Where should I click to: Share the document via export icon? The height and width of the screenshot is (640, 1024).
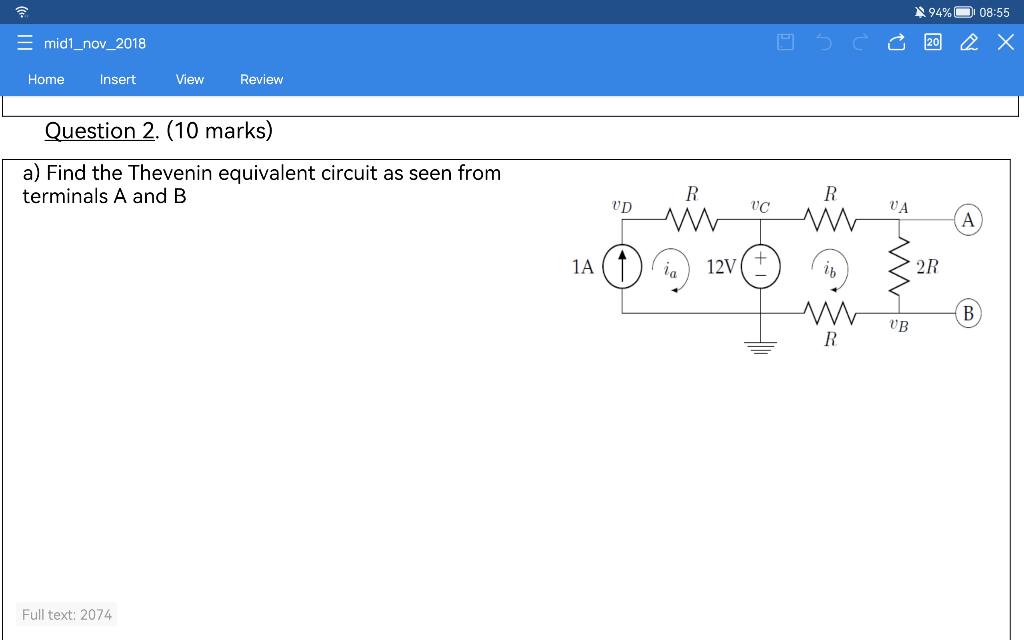pyautogui.click(x=896, y=42)
